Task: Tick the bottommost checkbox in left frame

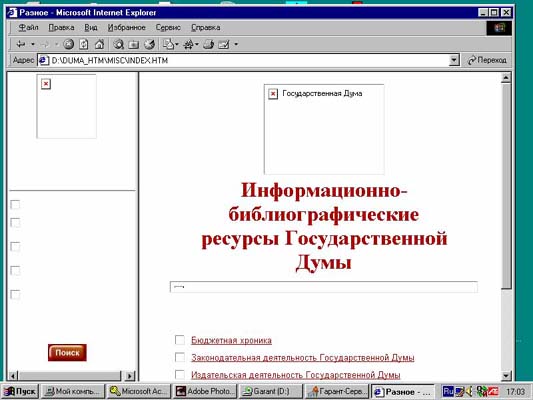Action: [x=15, y=295]
